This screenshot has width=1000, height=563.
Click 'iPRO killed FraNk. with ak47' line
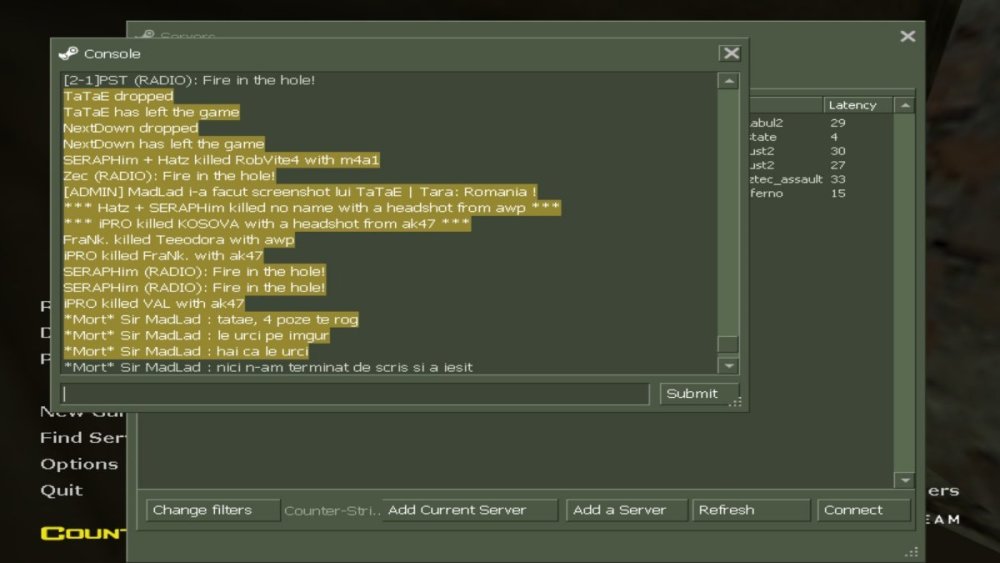click(x=163, y=256)
